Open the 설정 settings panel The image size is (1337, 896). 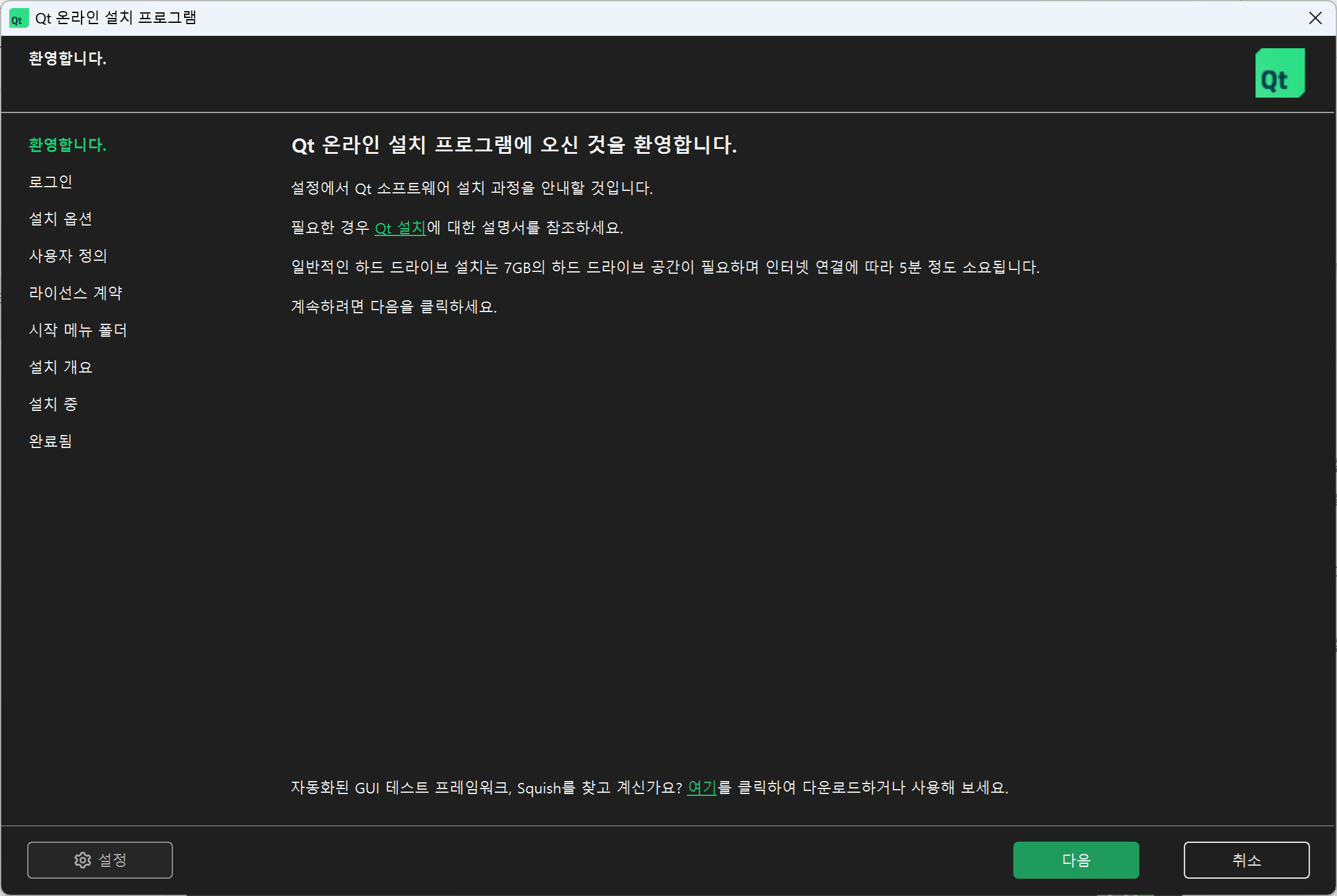(99, 860)
